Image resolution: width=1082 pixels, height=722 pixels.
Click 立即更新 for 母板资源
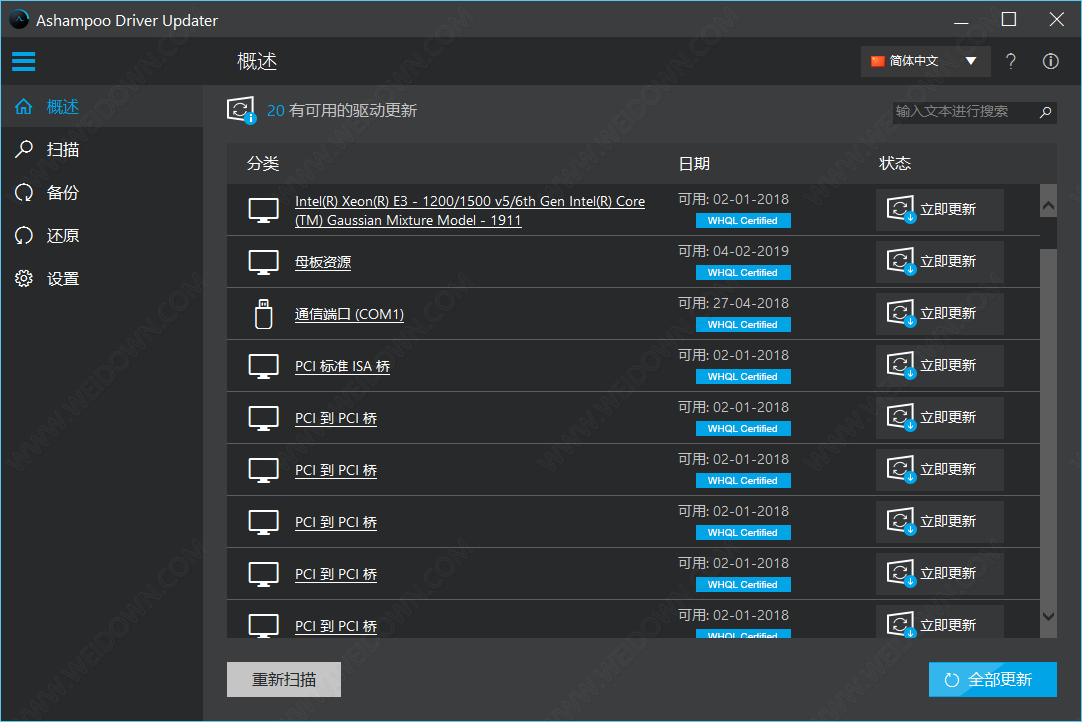939,262
